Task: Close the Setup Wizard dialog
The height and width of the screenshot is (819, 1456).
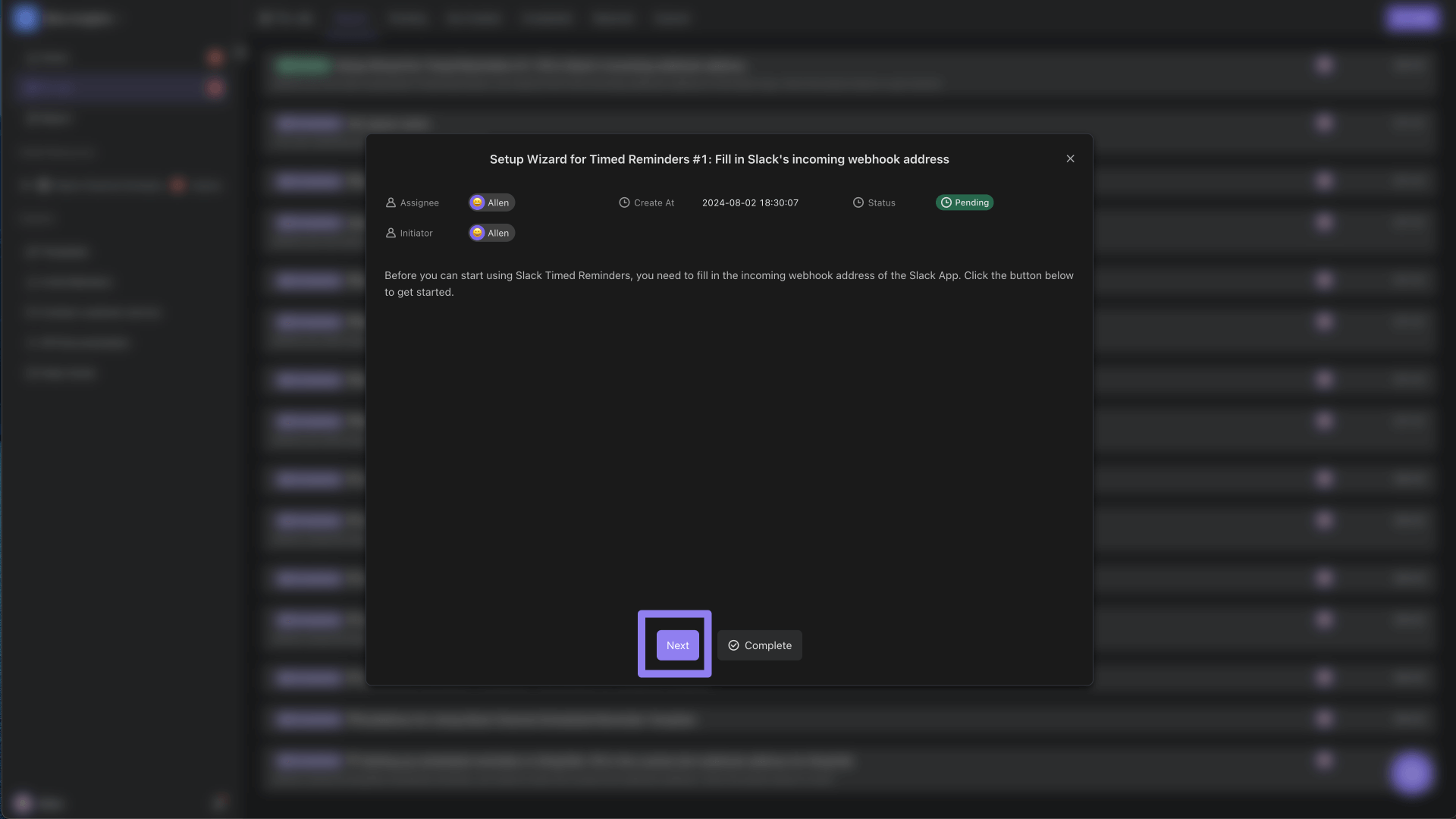Action: [x=1070, y=158]
